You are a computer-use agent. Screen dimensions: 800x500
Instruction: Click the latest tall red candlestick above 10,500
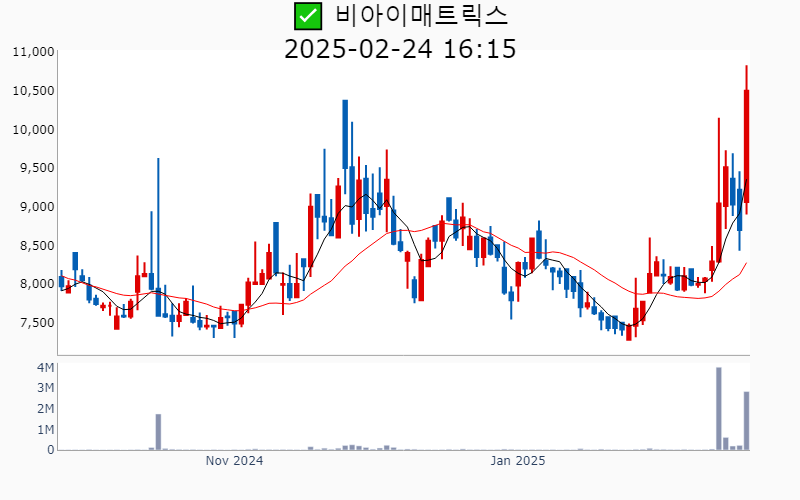(746, 140)
